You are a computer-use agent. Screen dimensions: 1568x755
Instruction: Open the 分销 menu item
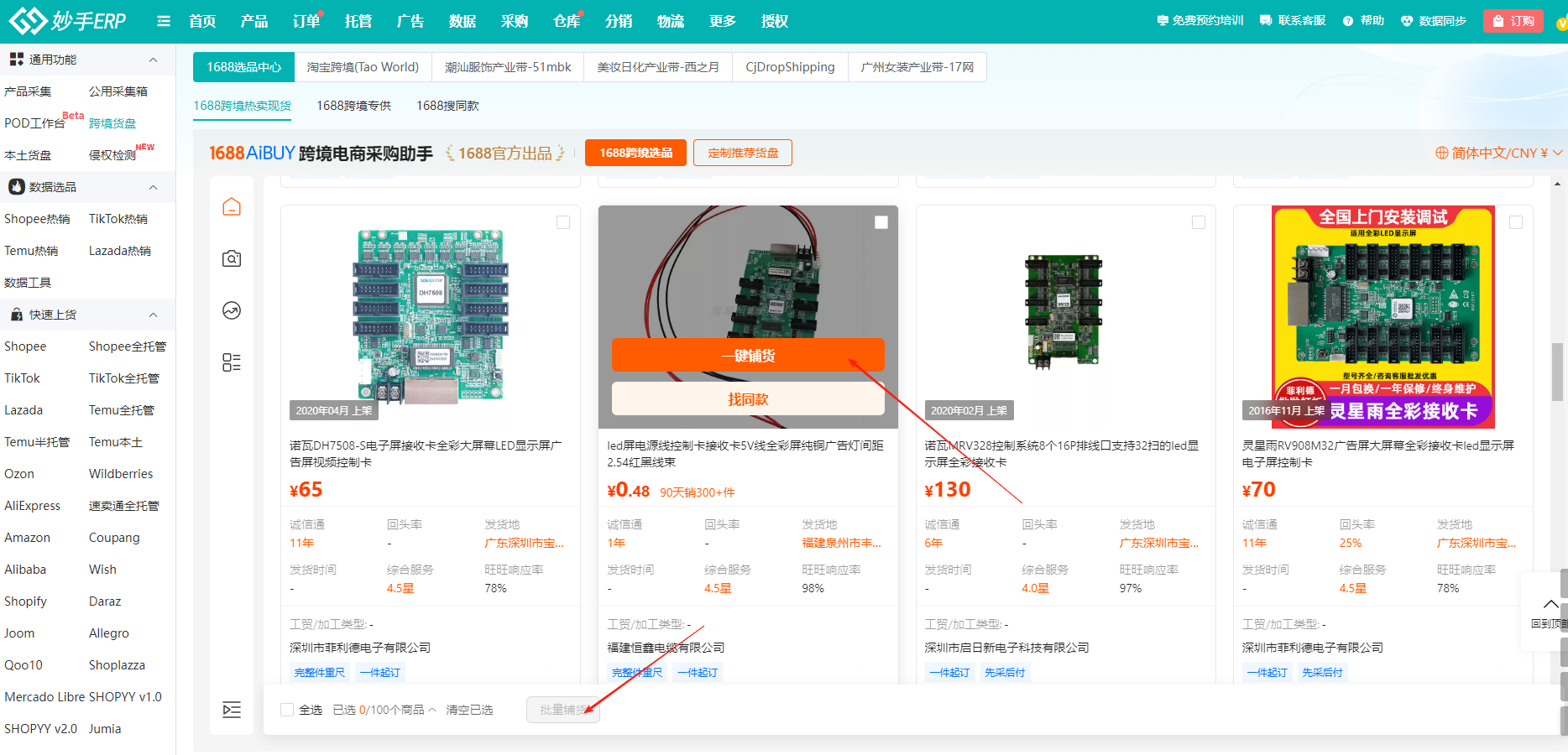(619, 21)
